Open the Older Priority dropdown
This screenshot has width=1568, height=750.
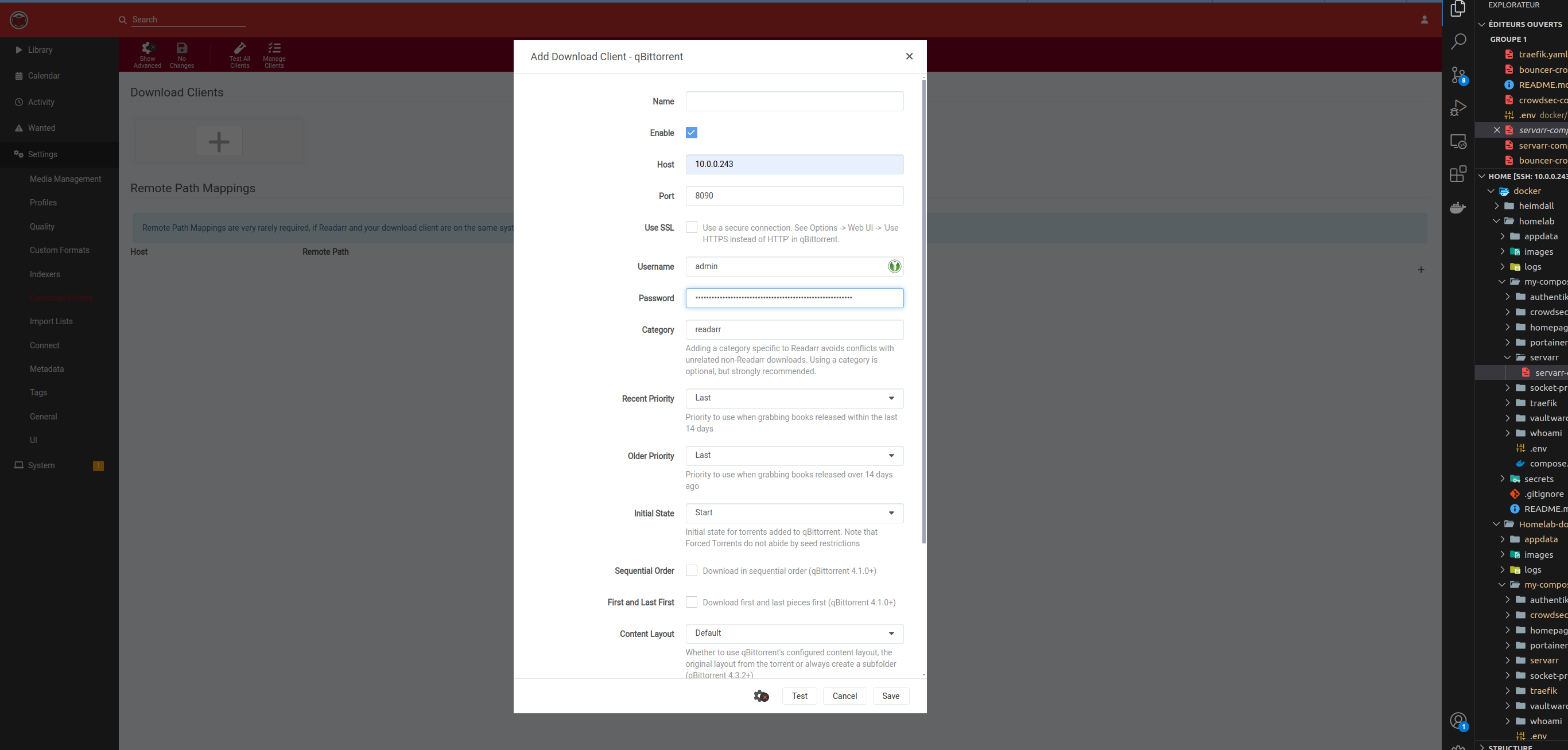[x=794, y=456]
